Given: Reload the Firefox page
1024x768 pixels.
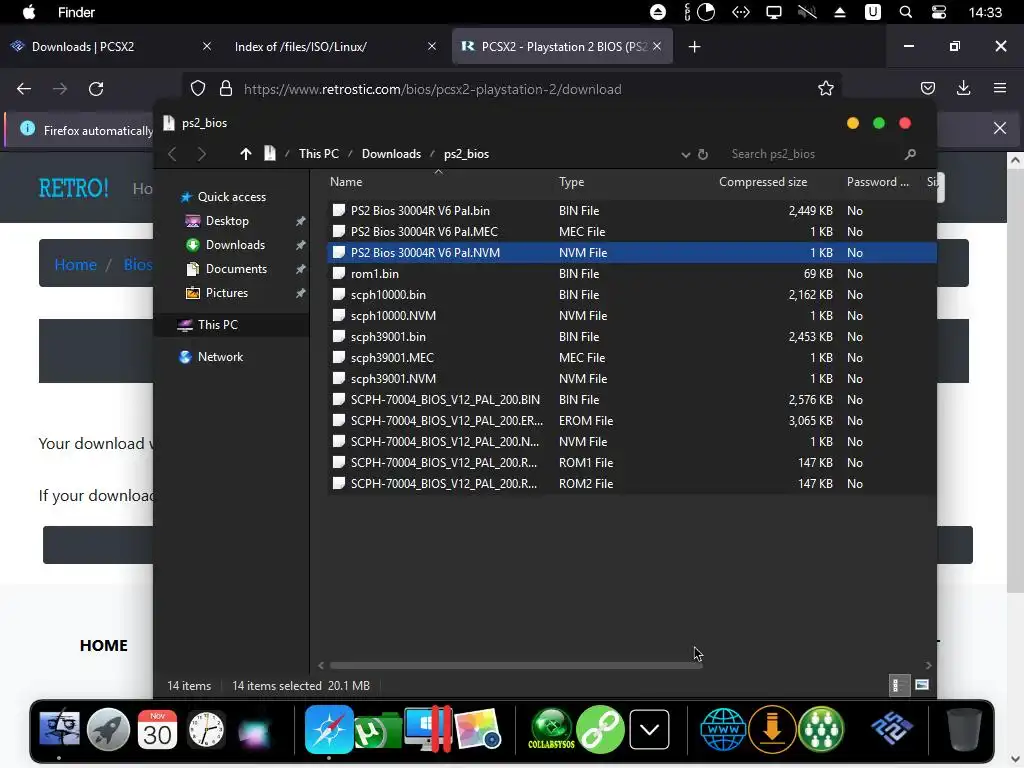Looking at the screenshot, I should [x=96, y=89].
